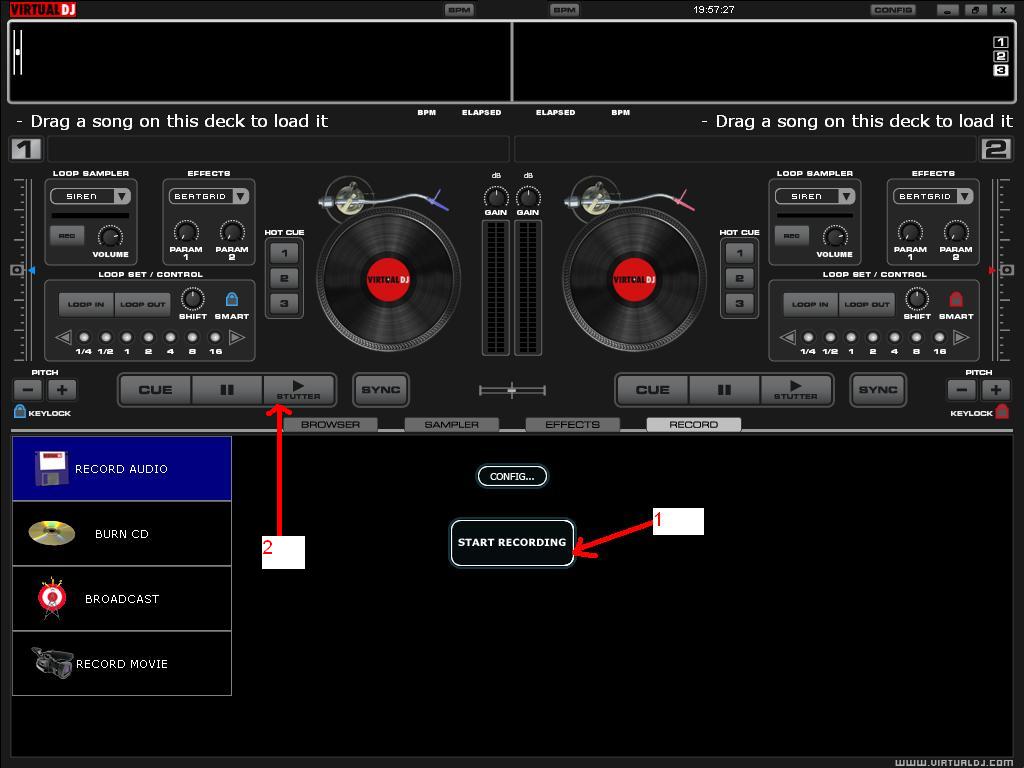Image resolution: width=1024 pixels, height=768 pixels.
Task: Select the 16 beat loop on right deck
Action: (x=939, y=337)
